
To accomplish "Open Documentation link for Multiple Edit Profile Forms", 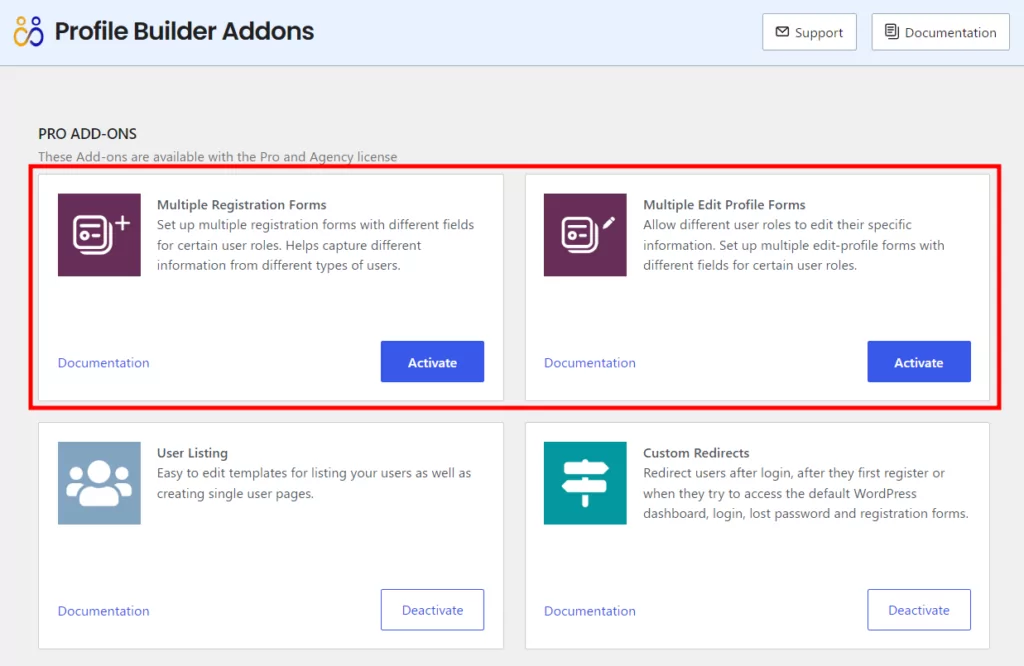I will (590, 362).
